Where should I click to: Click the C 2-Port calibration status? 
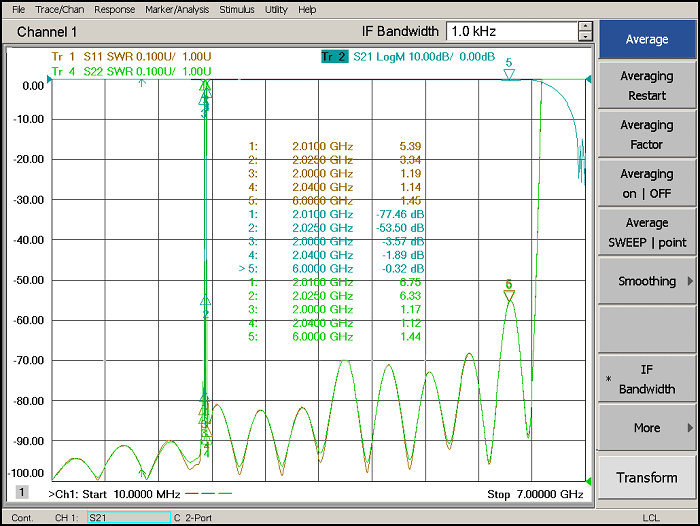[x=193, y=518]
